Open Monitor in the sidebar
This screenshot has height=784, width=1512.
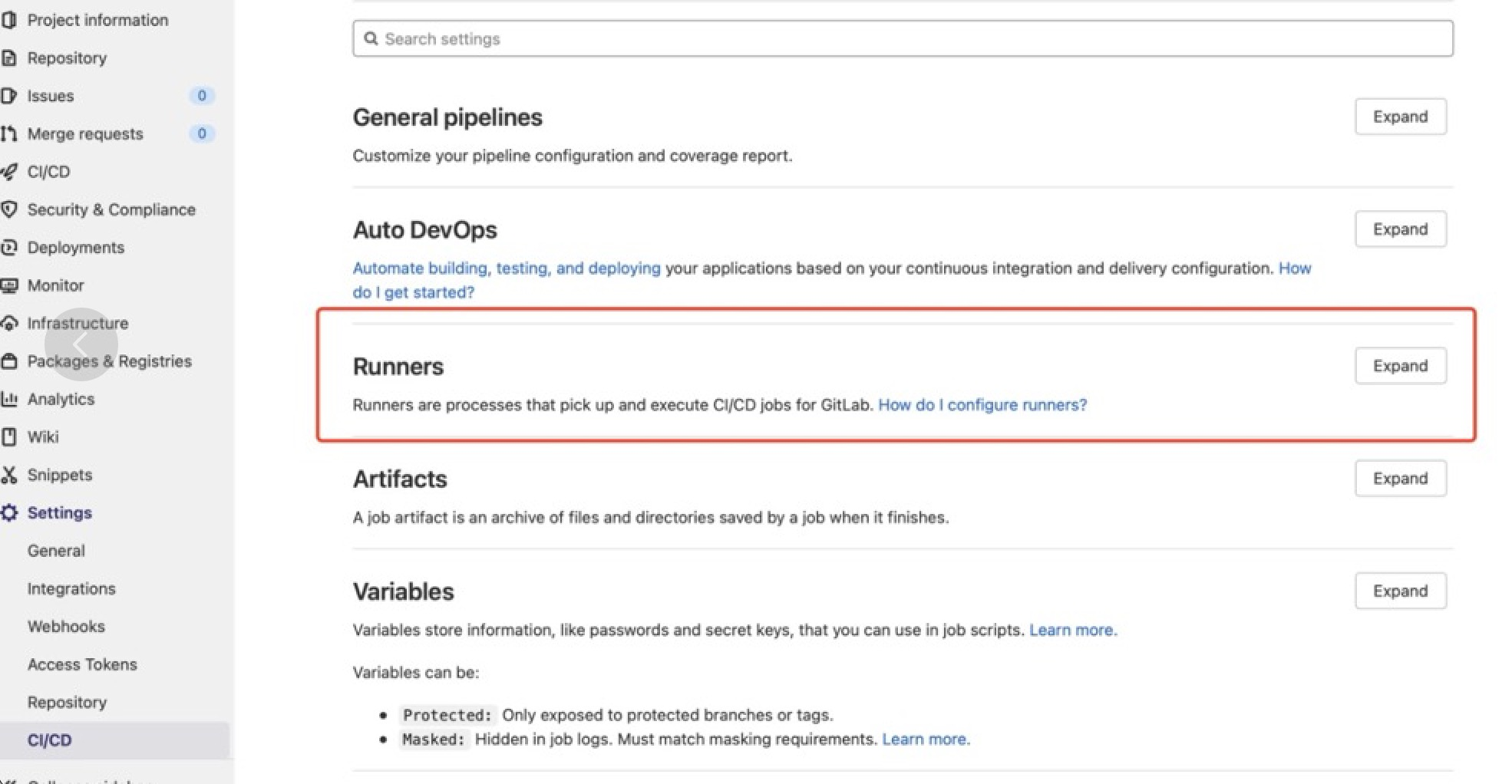click(x=55, y=285)
